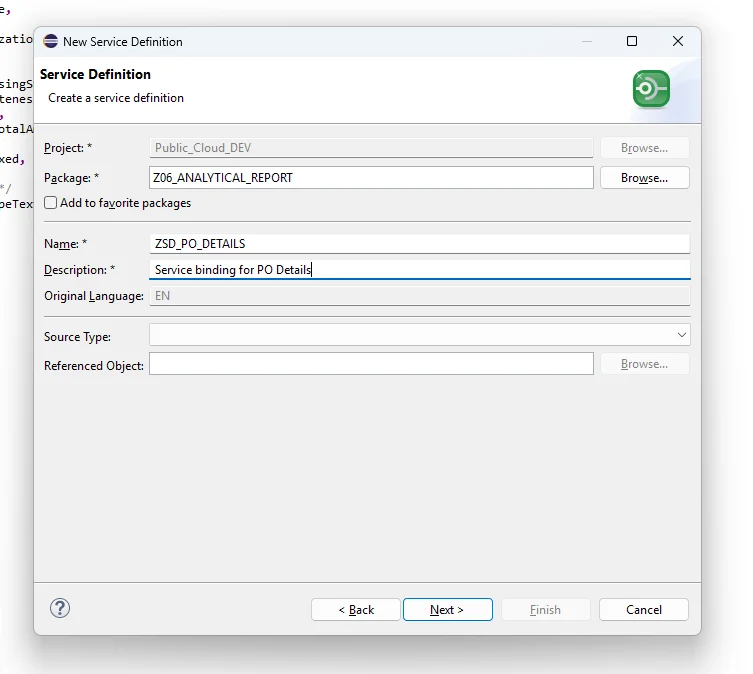Click the 'Package: *' label
Viewport: 753px width, 674px height.
pyautogui.click(x=71, y=178)
